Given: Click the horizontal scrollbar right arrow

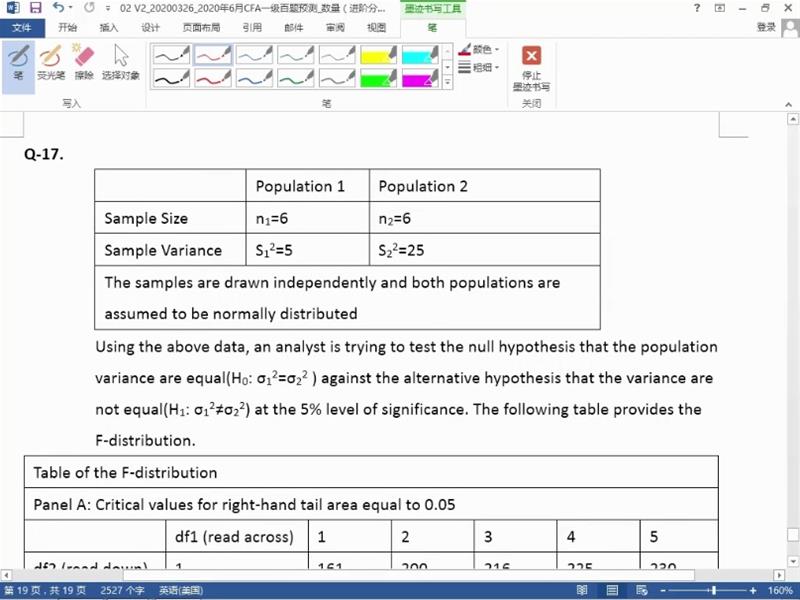Looking at the screenshot, I should tap(779, 575).
